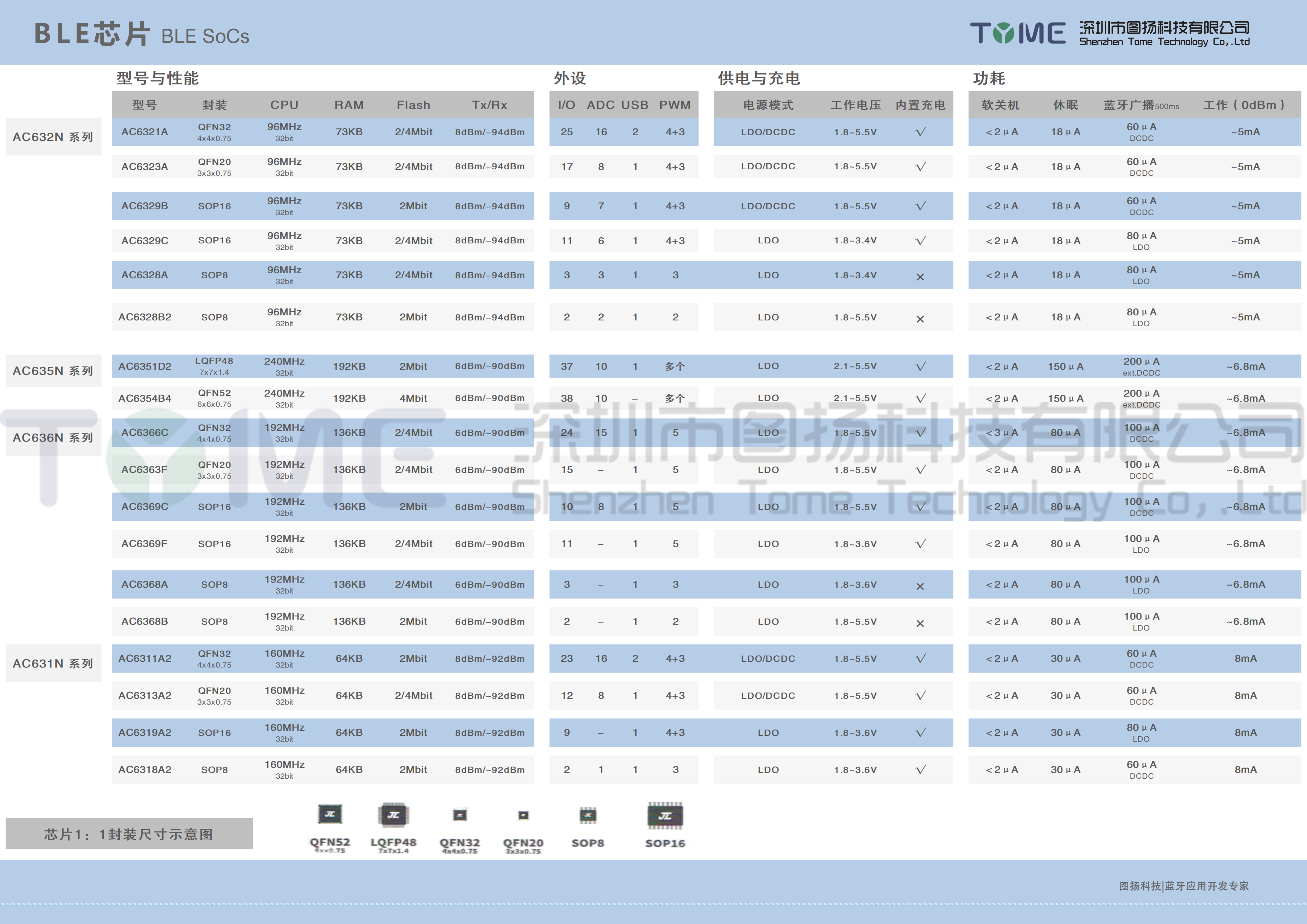Click the LQFP48 chip package image
Image resolution: width=1307 pixels, height=924 pixels.
pyautogui.click(x=393, y=815)
